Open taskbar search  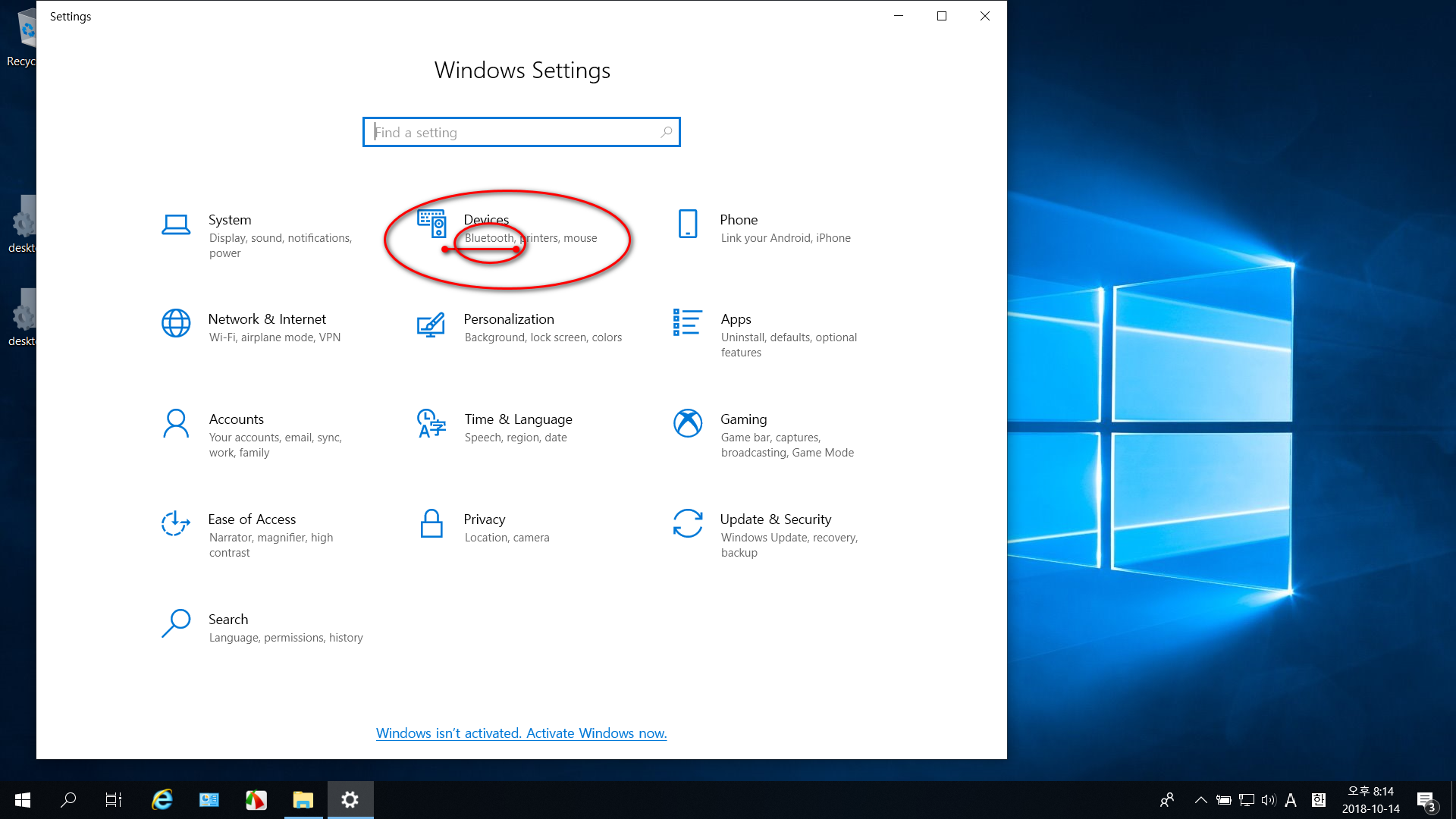point(68,799)
